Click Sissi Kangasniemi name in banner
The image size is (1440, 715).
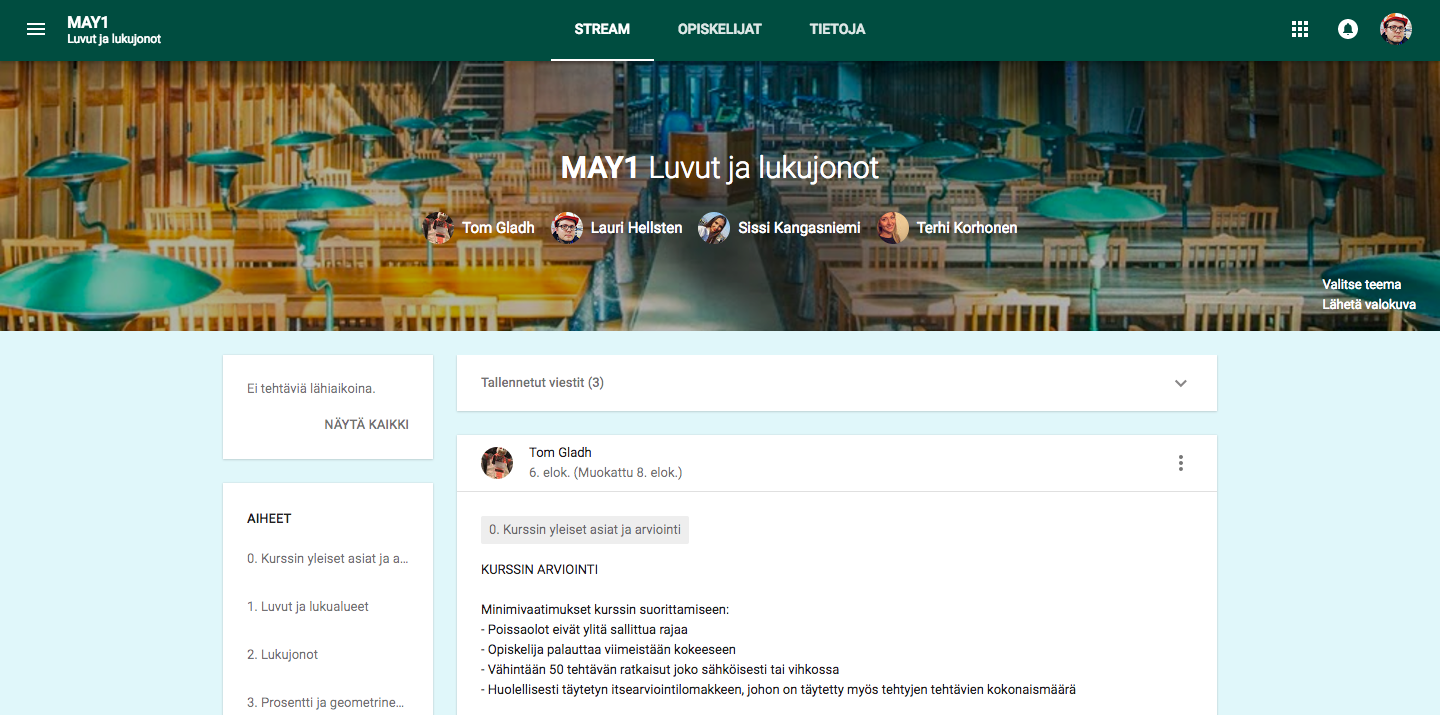tap(799, 228)
